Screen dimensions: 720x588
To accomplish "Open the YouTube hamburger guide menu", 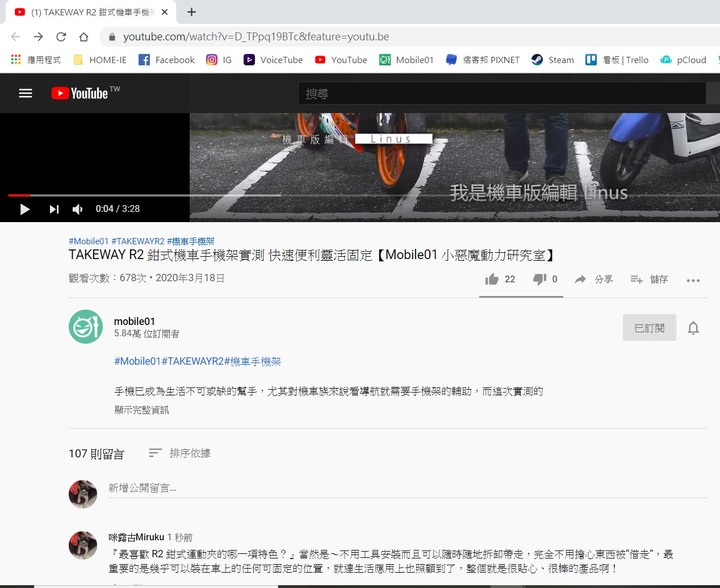I will click(25, 94).
